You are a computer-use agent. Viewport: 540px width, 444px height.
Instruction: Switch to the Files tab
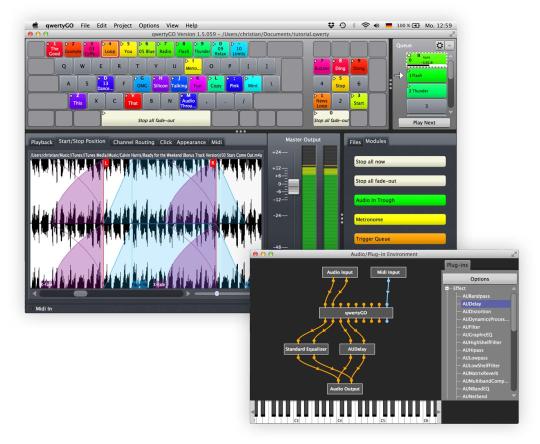click(x=355, y=142)
